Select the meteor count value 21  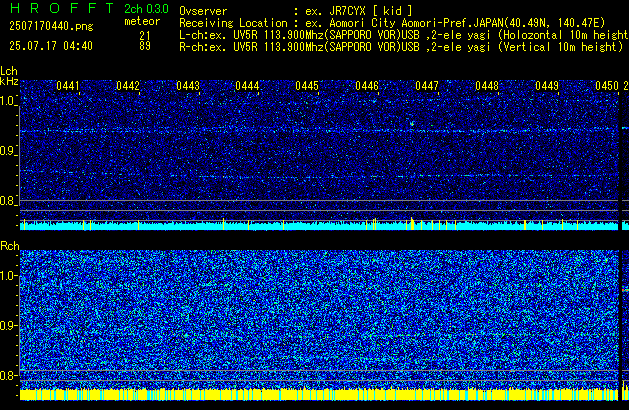145,36
